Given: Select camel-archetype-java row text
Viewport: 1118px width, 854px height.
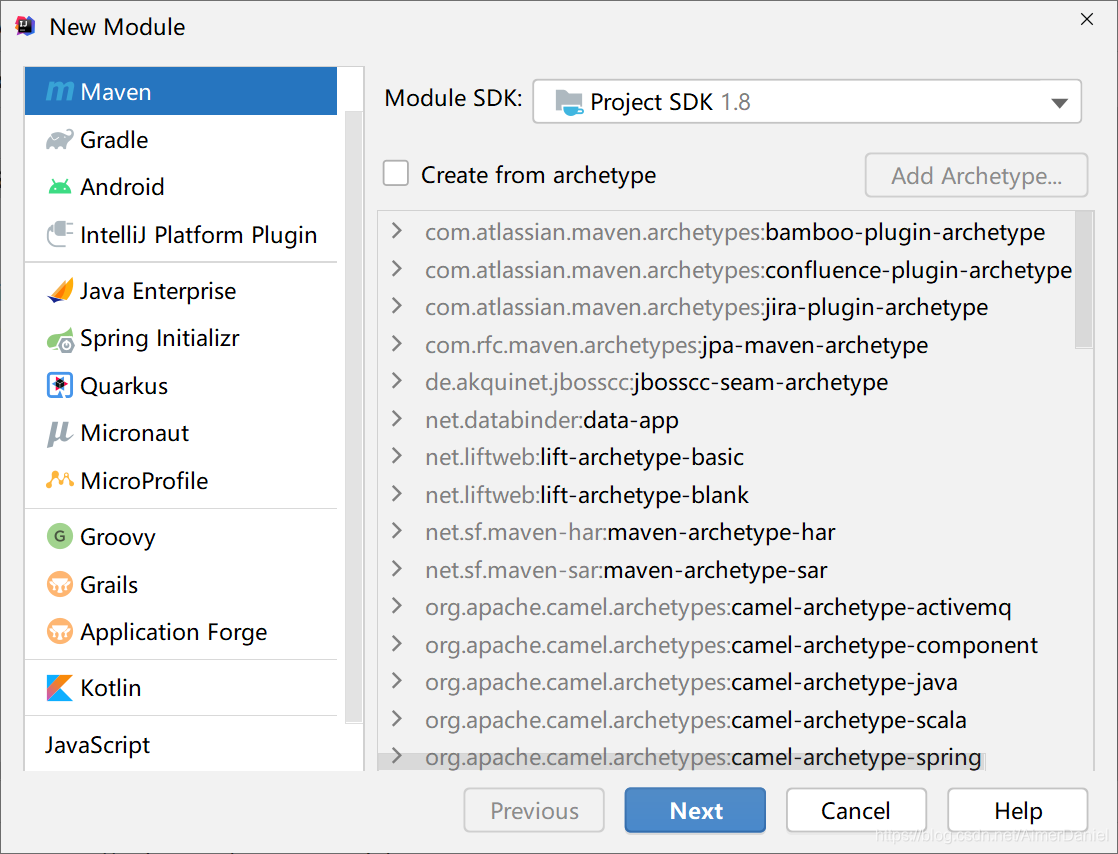Looking at the screenshot, I should 691,682.
